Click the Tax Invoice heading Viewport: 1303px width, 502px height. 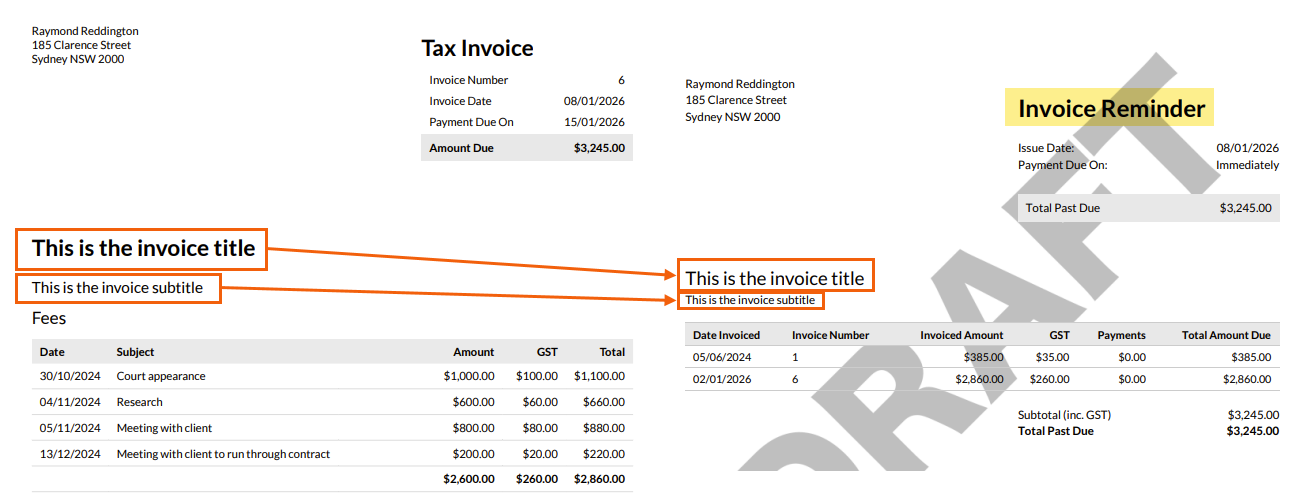[x=477, y=48]
